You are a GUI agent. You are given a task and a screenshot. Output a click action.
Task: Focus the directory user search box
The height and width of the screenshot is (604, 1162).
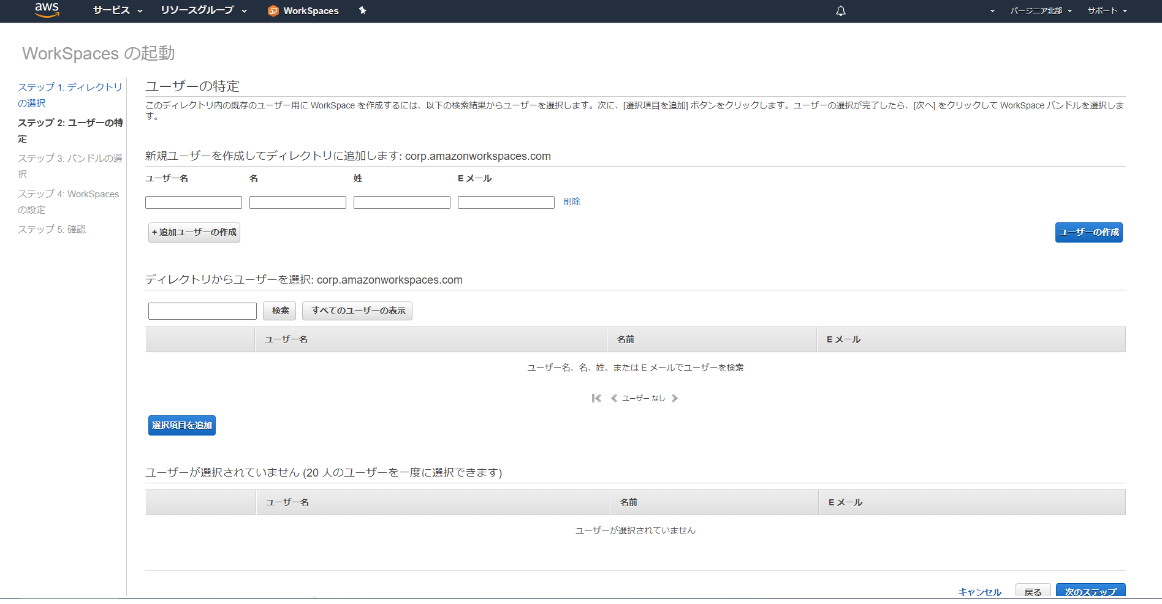pyautogui.click(x=202, y=311)
